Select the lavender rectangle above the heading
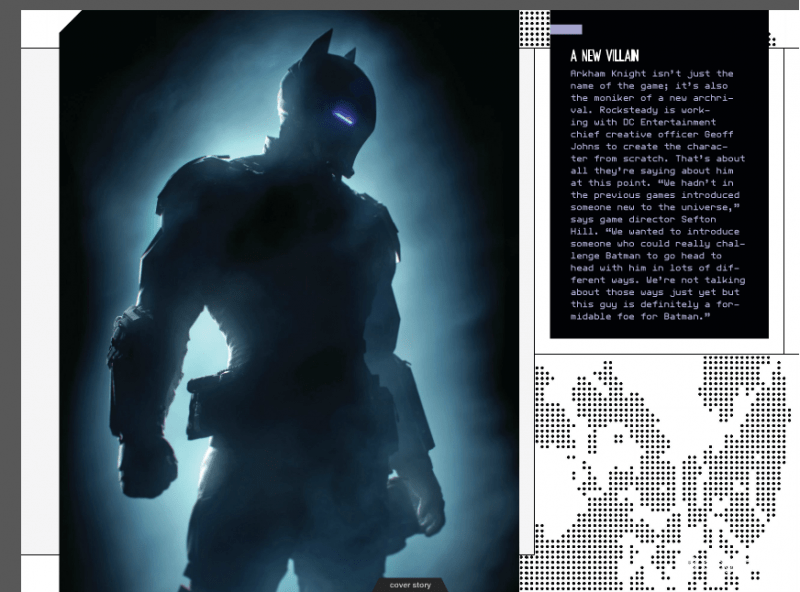Image resolution: width=800 pixels, height=592 pixels. [x=566, y=29]
